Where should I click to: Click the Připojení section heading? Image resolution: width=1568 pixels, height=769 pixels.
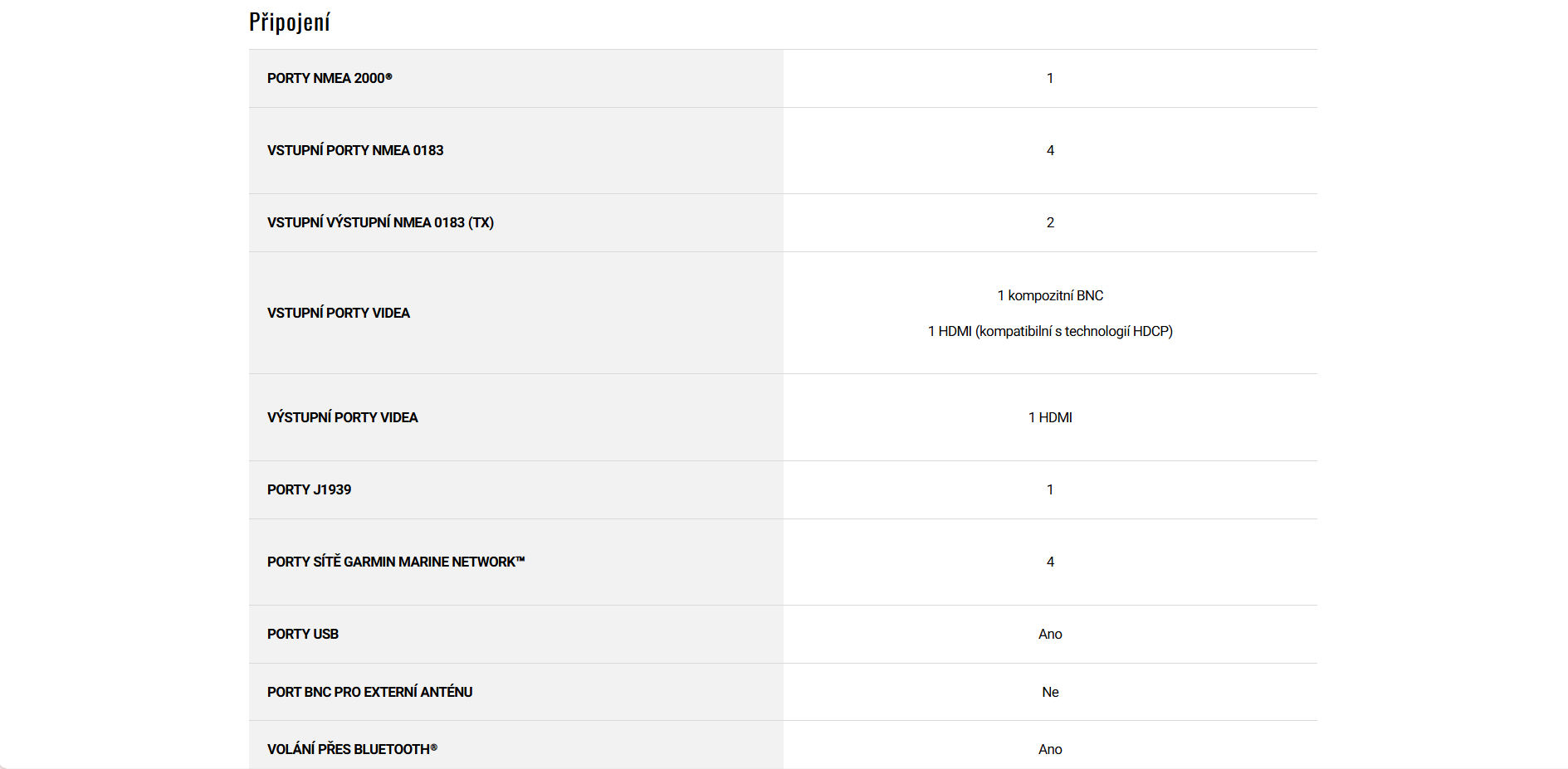pos(290,22)
